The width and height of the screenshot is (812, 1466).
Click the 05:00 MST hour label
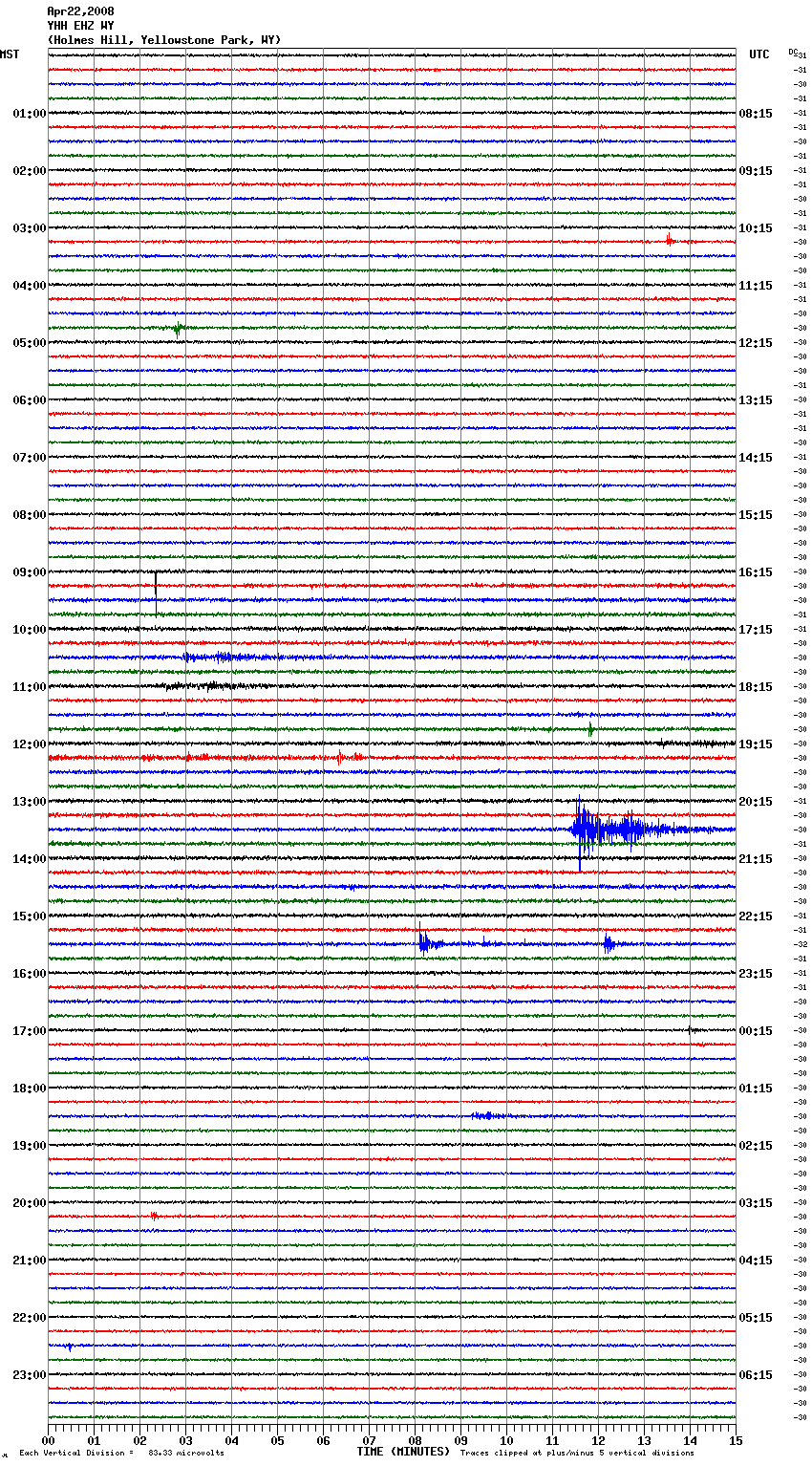point(30,343)
